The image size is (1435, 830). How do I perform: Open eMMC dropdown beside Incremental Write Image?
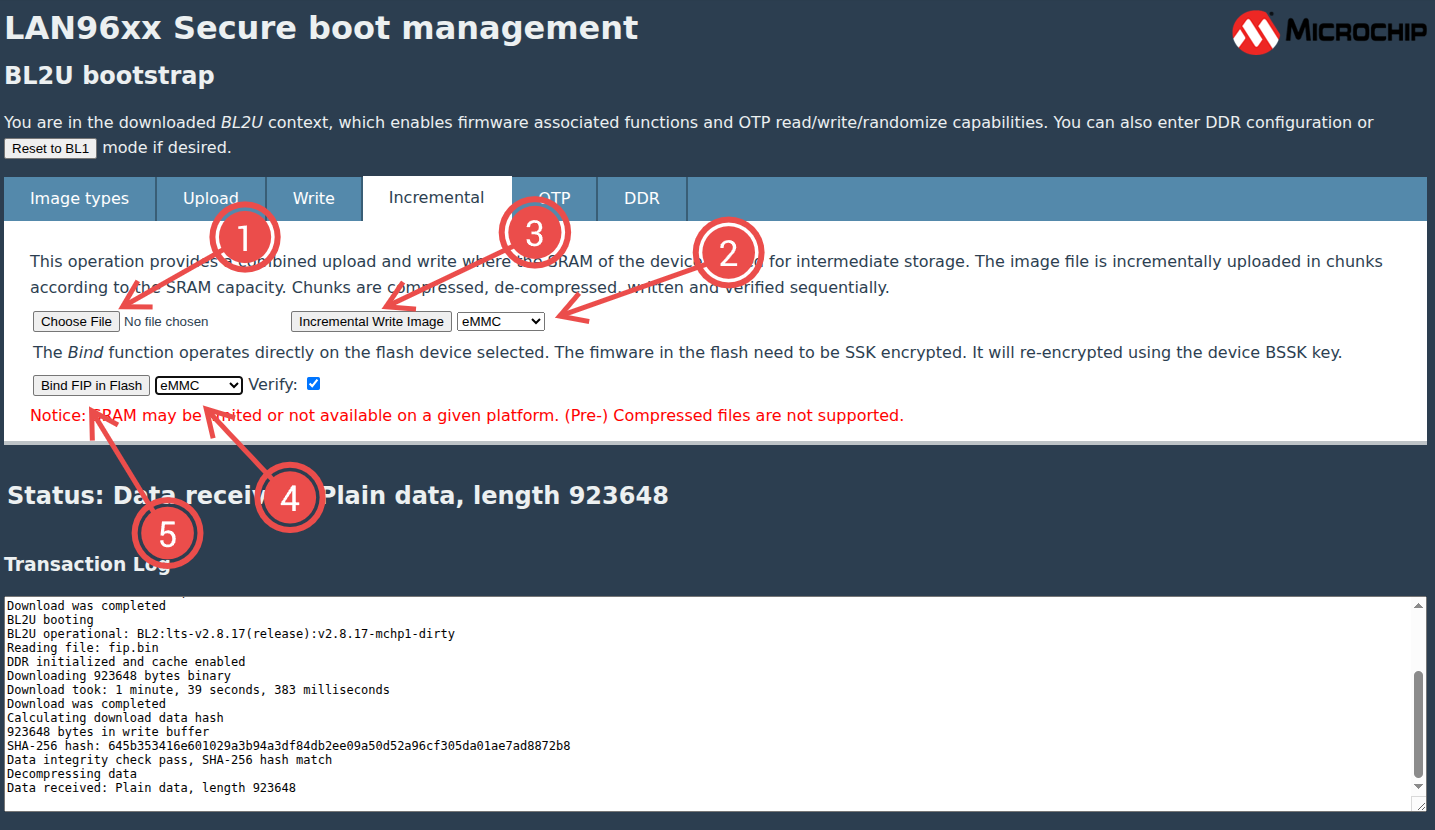[501, 321]
